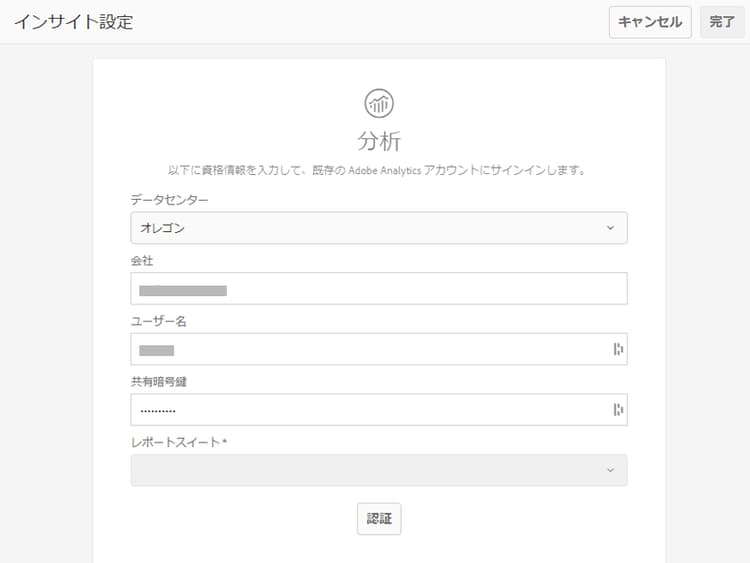Click the インサイト設定 page title
The image size is (750, 563).
click(73, 22)
